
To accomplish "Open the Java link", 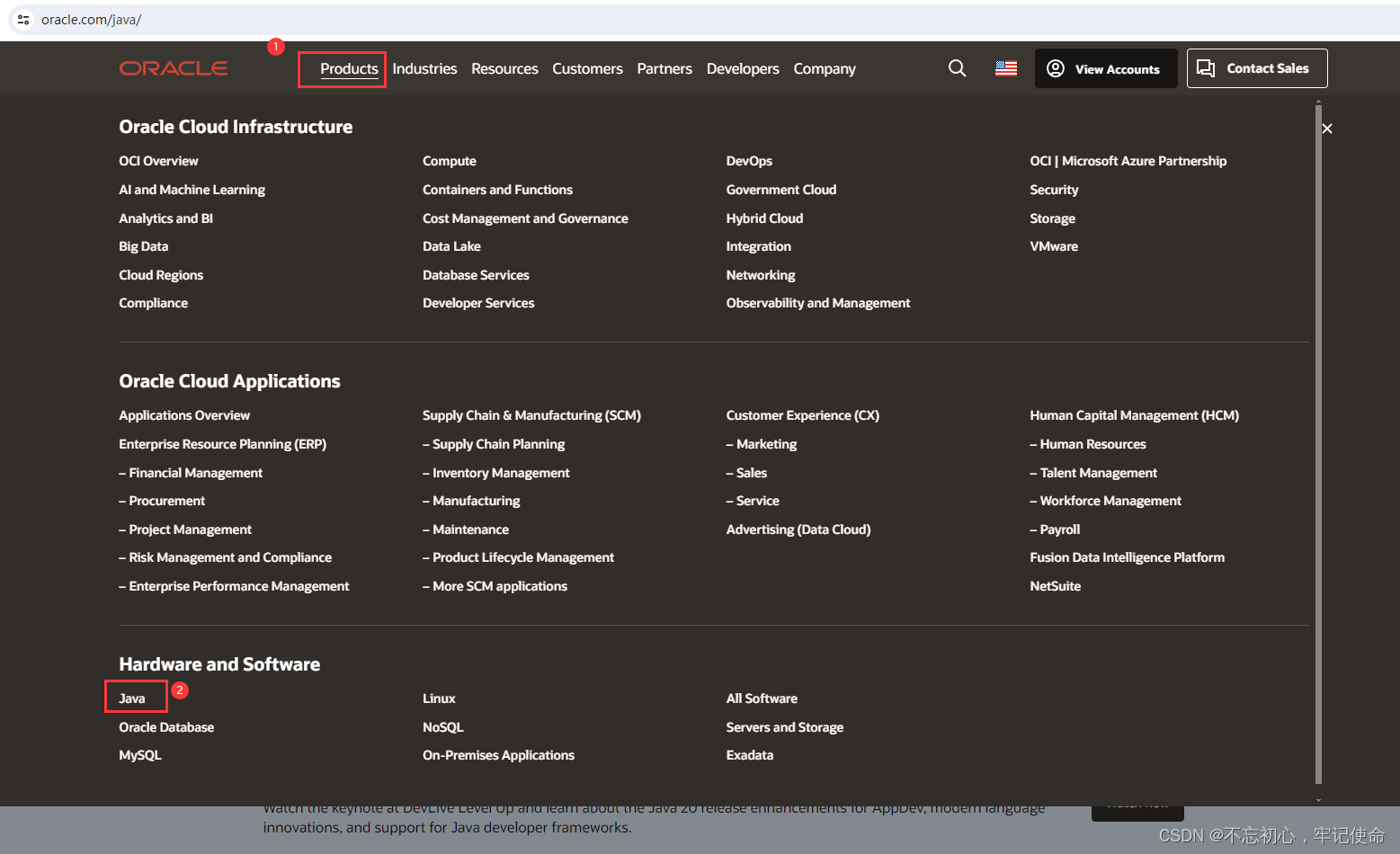I will click(x=132, y=698).
